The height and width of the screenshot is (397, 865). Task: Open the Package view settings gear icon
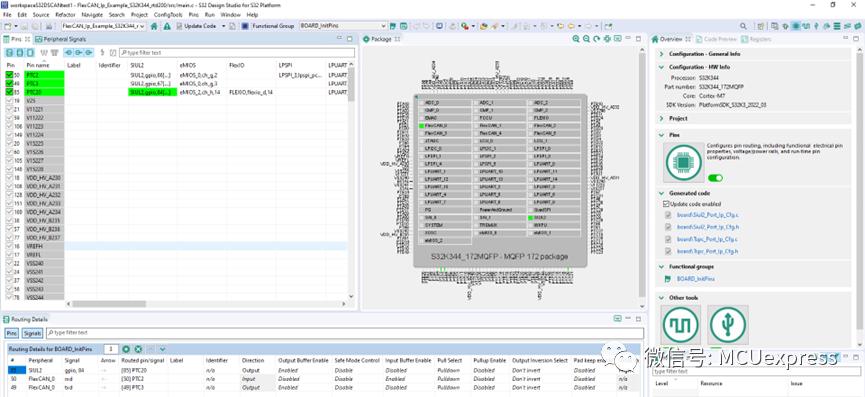607,39
